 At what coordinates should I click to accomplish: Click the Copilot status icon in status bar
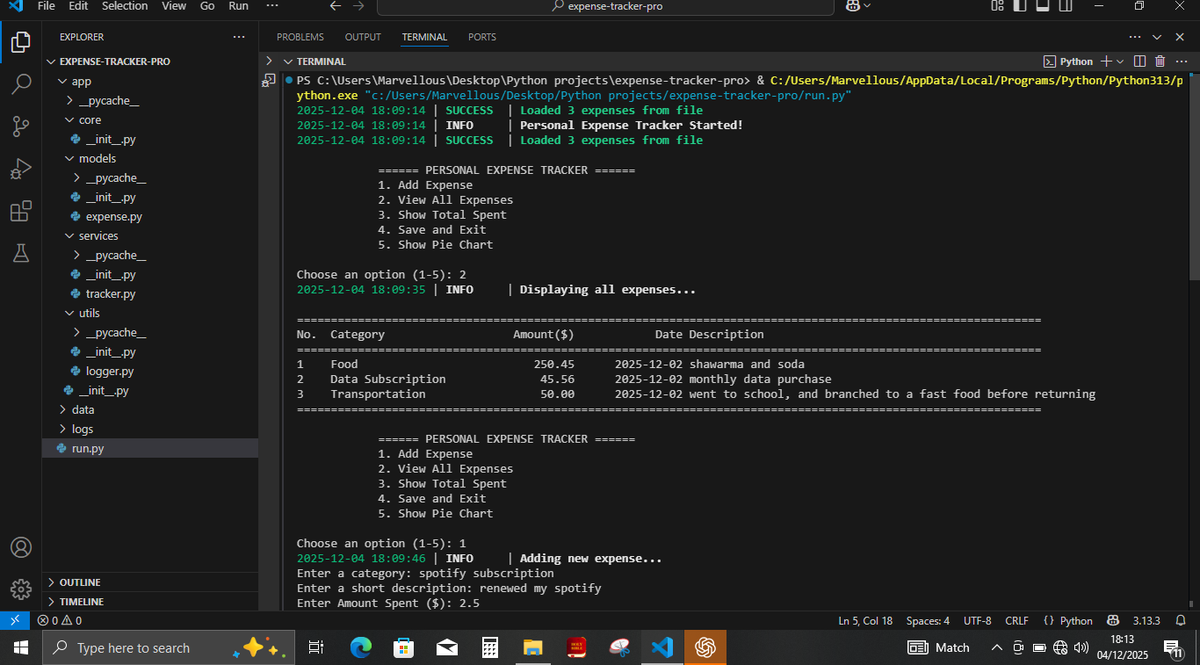pos(1114,621)
